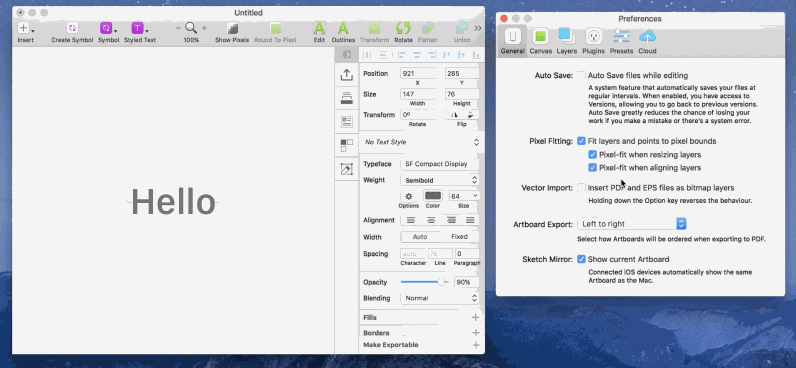
Task: Toggle Pixel-fit when resizing layers
Action: tap(592, 154)
